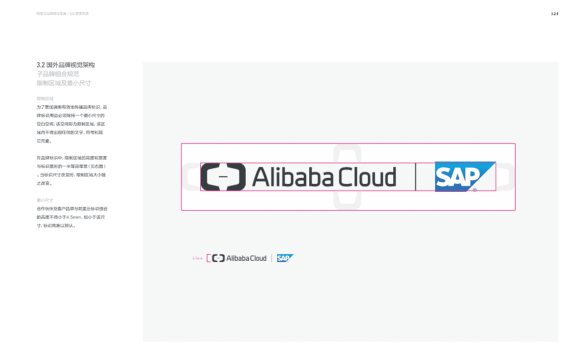Click the pink 4.5mm measurement label
Screen dimensions: 570x360
197,259
